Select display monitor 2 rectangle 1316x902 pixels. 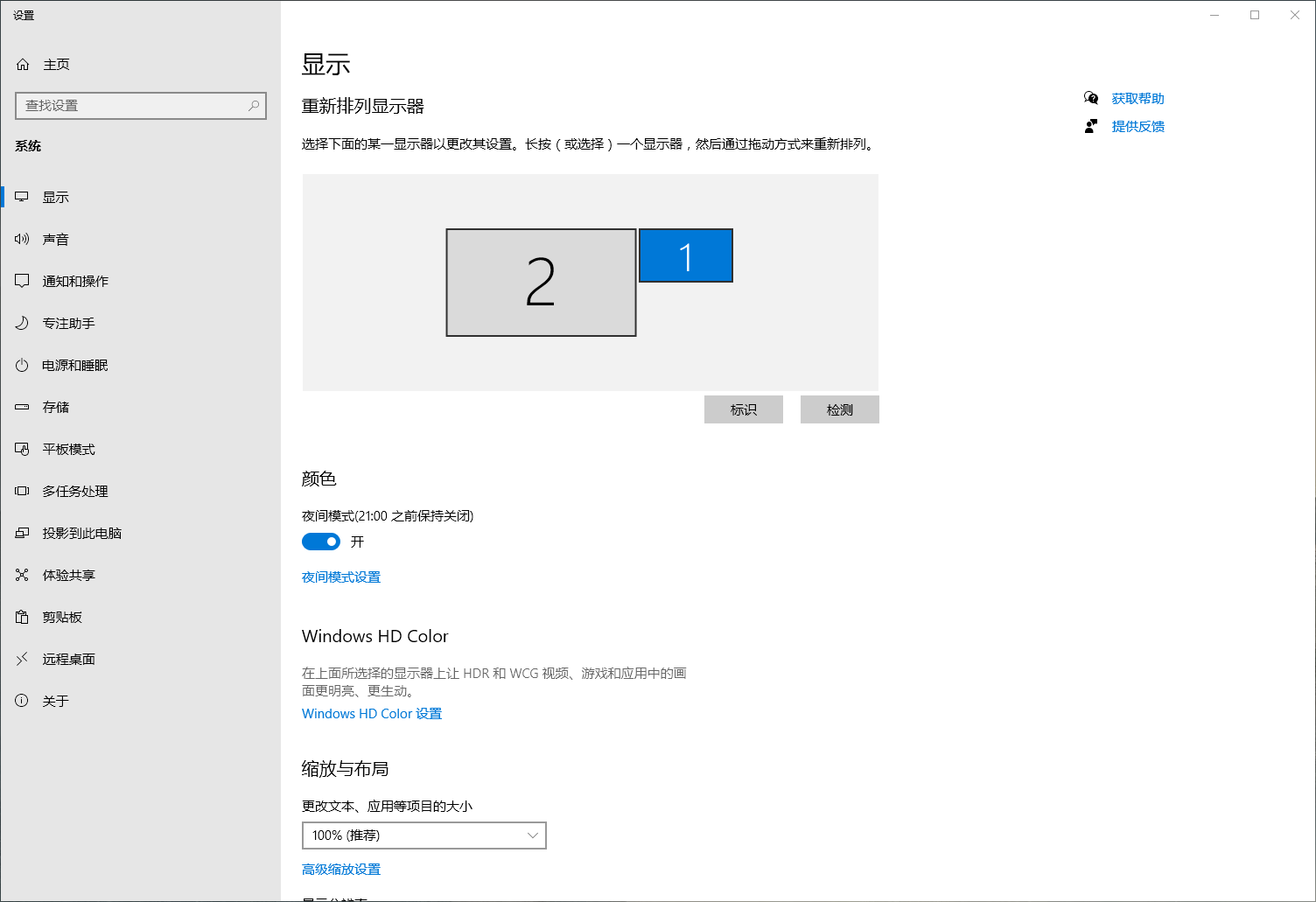[541, 283]
